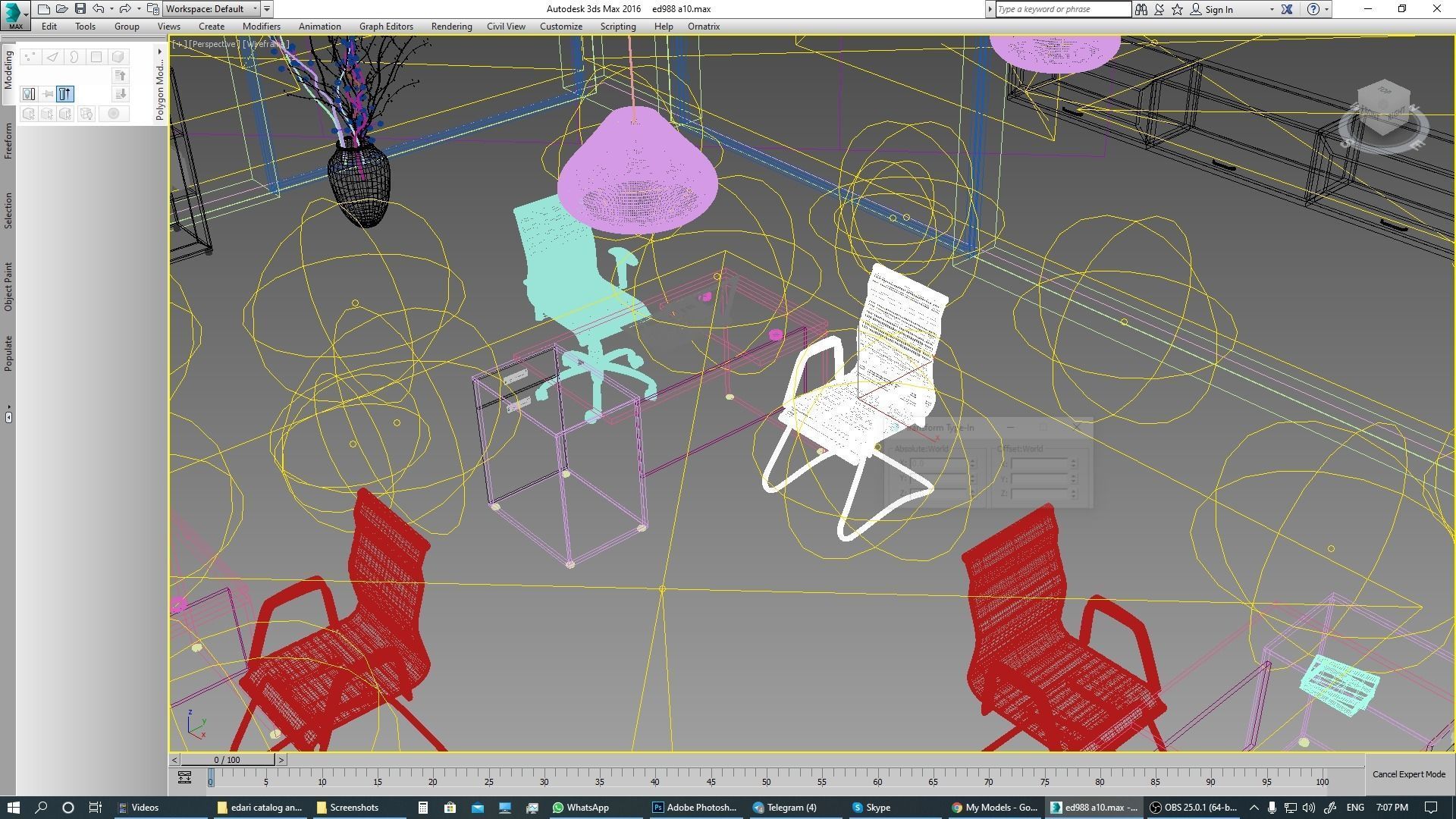
Task: Open the Edit menu
Action: click(x=49, y=27)
